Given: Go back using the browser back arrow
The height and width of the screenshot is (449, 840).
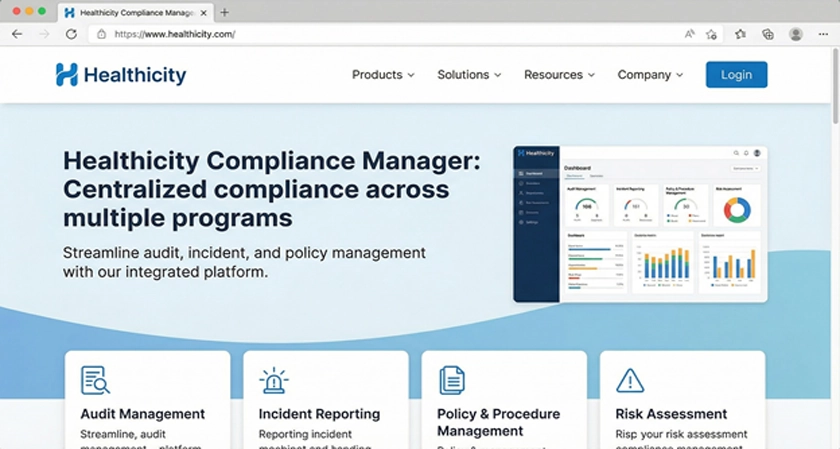Looking at the screenshot, I should (17, 34).
